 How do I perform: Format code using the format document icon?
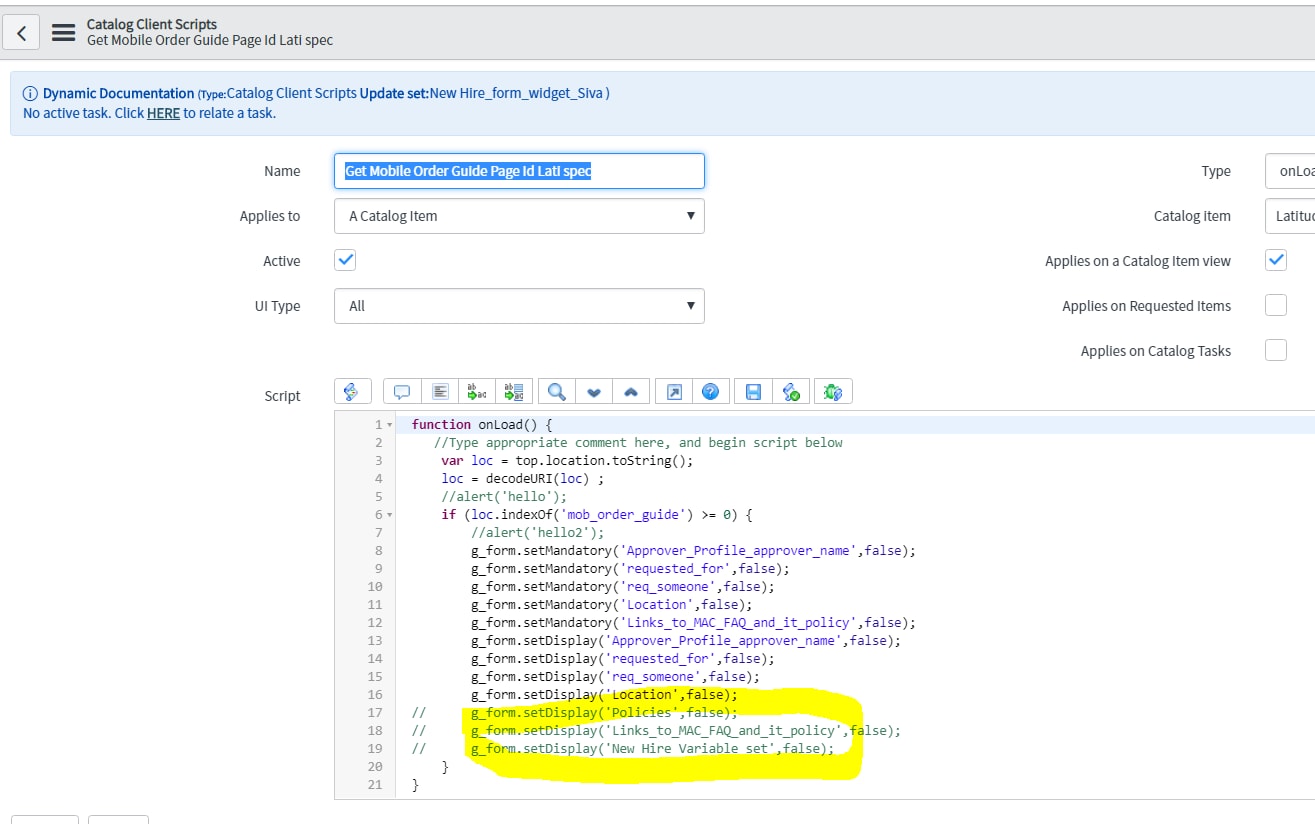coord(440,391)
